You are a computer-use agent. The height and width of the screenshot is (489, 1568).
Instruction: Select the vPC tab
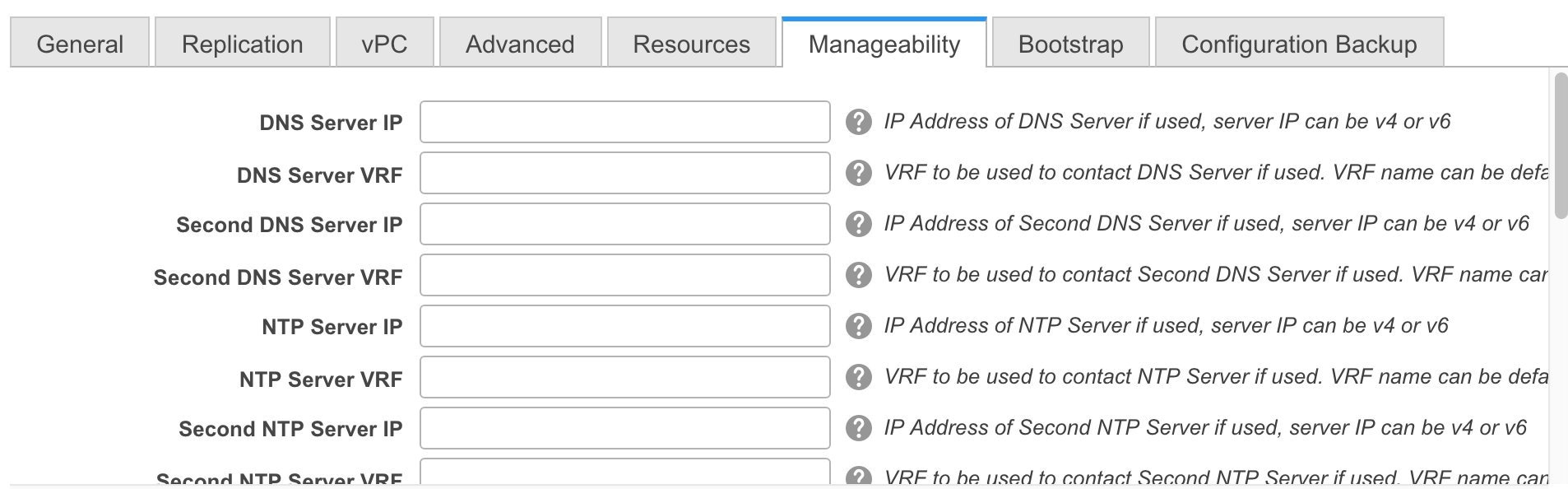tap(384, 44)
